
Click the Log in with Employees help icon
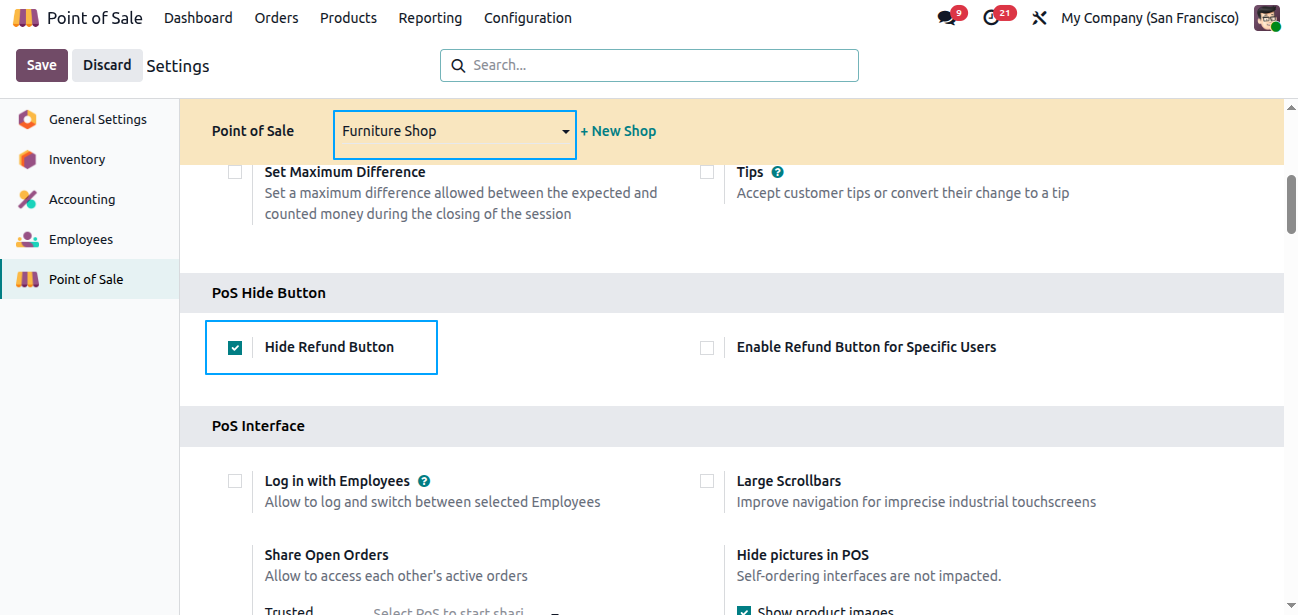click(424, 481)
